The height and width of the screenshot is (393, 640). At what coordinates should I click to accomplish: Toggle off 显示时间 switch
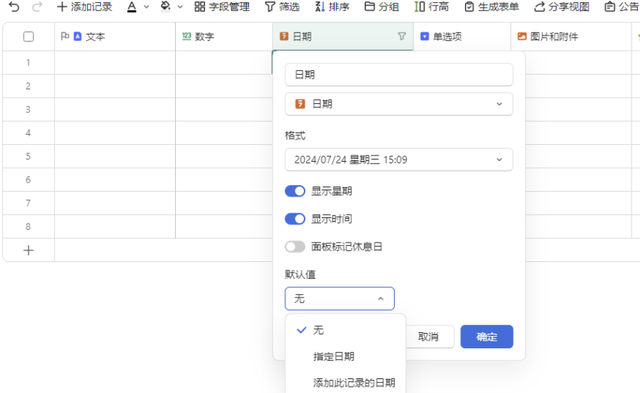(x=295, y=219)
